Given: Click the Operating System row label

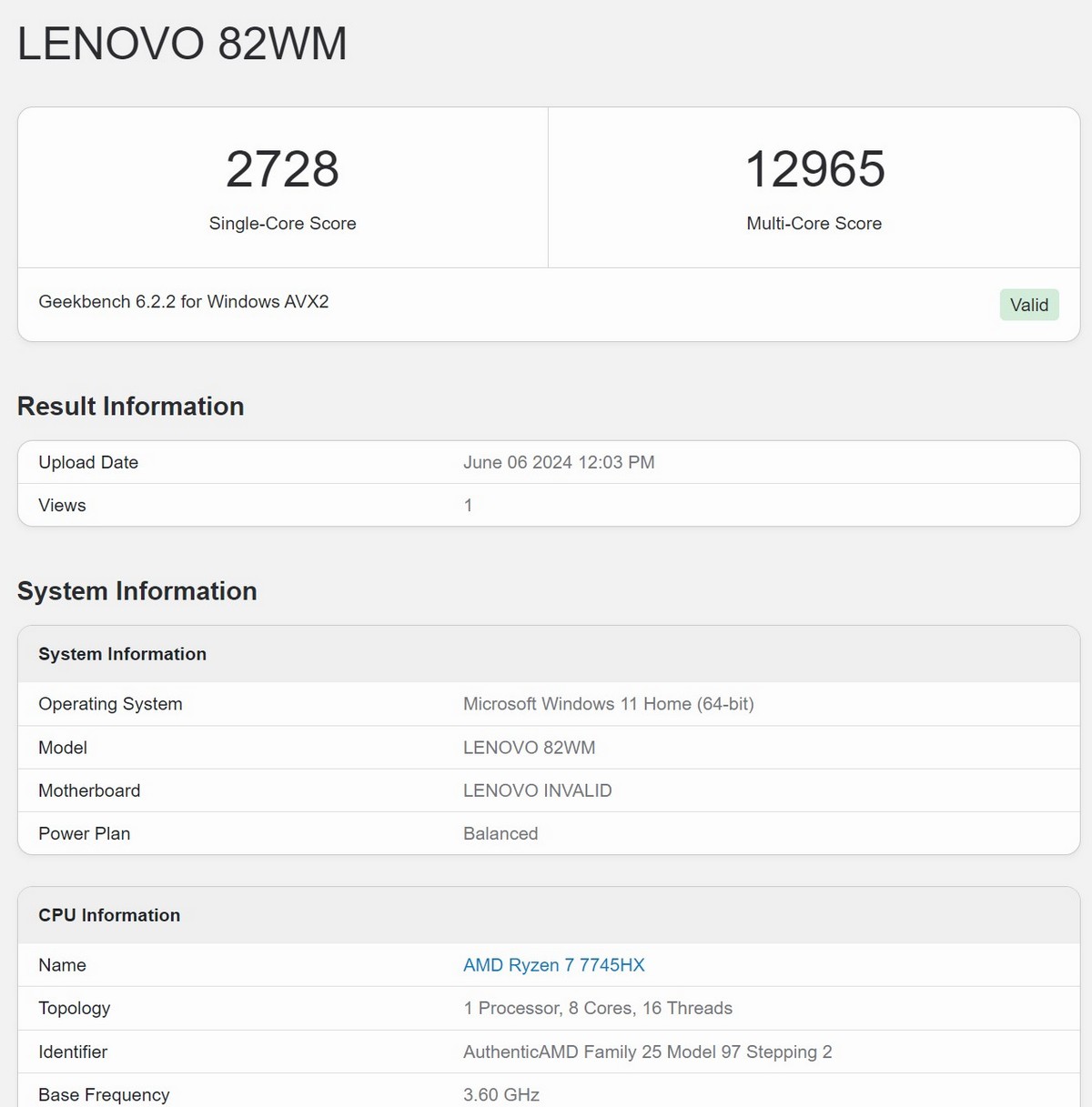Looking at the screenshot, I should 110,704.
